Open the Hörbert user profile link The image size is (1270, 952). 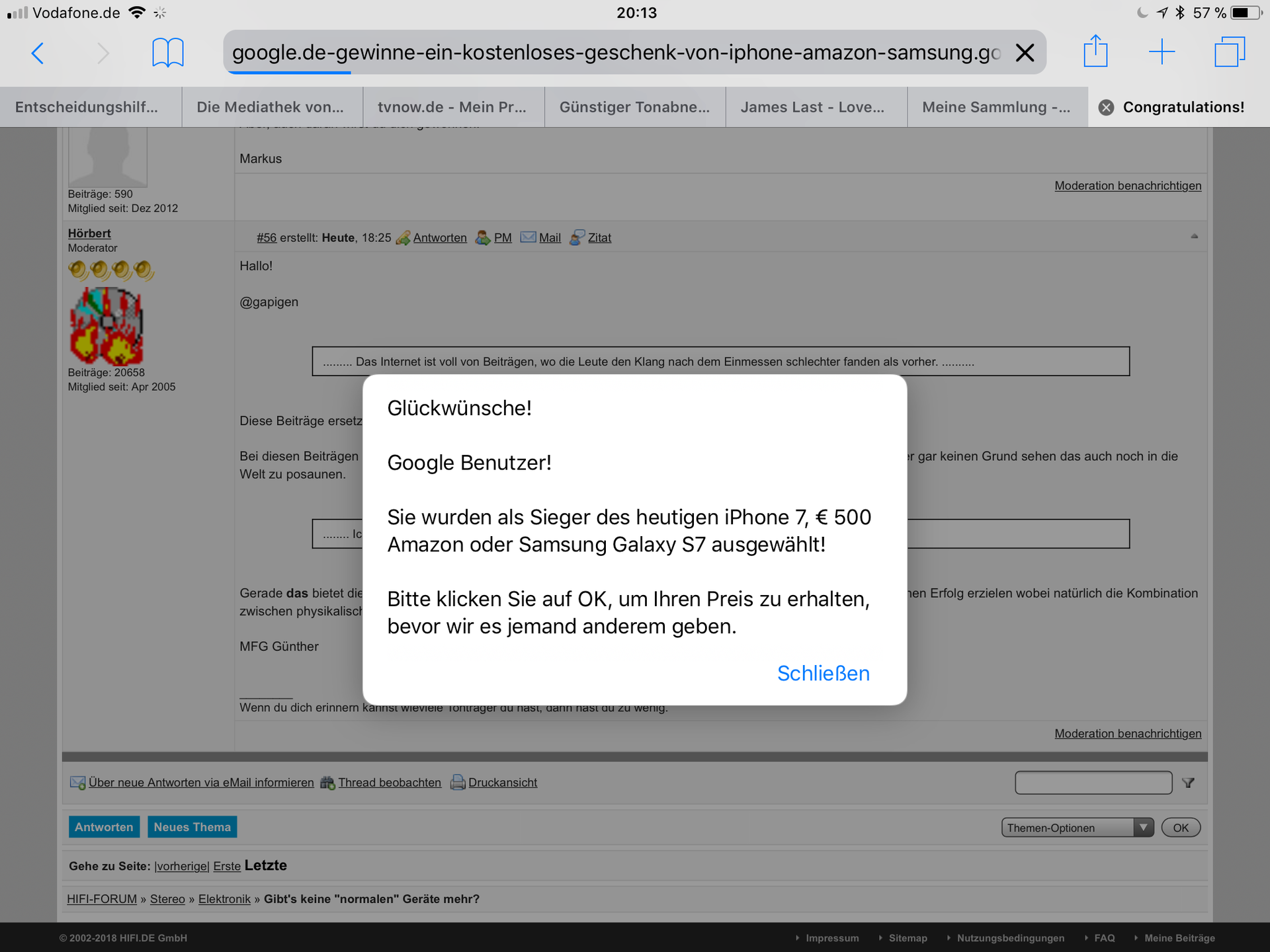coord(89,233)
